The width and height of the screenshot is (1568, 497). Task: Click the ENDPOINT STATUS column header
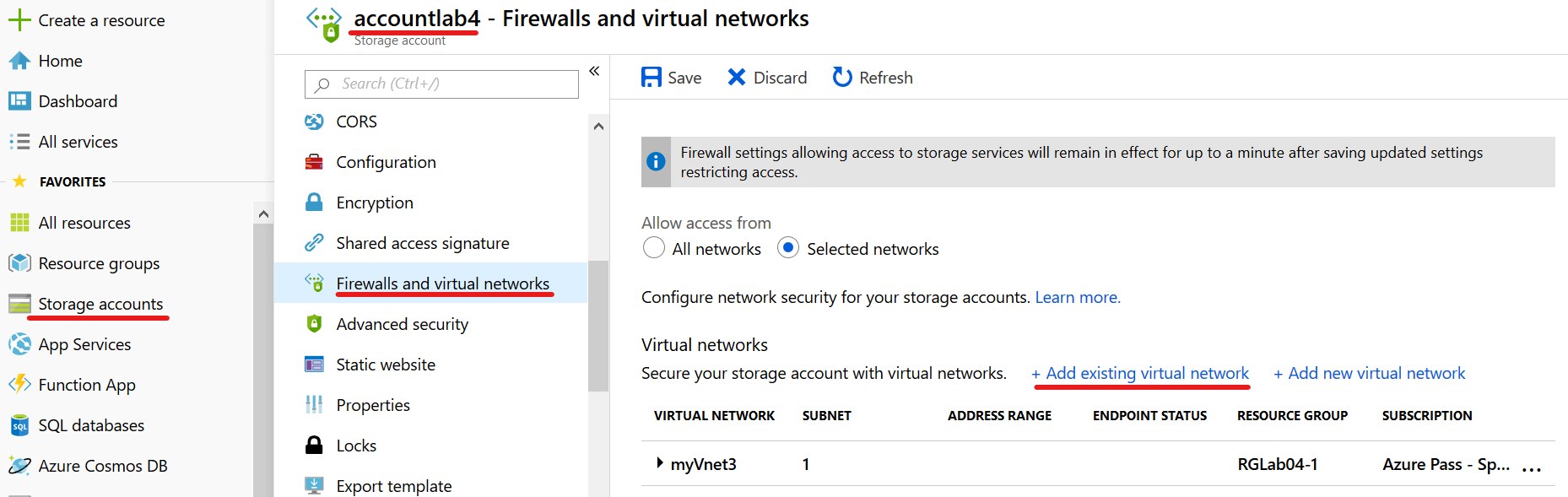[x=1149, y=415]
